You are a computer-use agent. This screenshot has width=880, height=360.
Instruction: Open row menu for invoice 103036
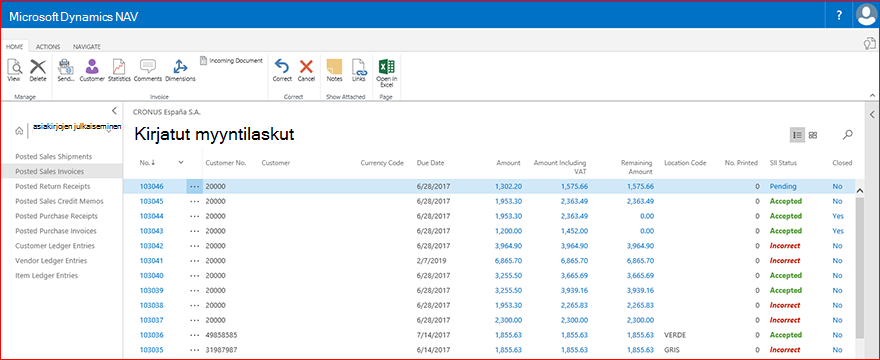pos(195,335)
